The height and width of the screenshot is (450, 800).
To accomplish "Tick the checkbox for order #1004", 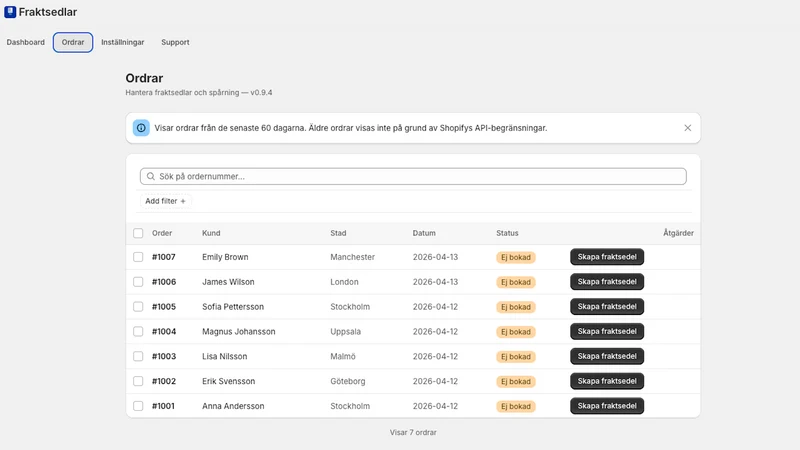I will click(x=138, y=332).
